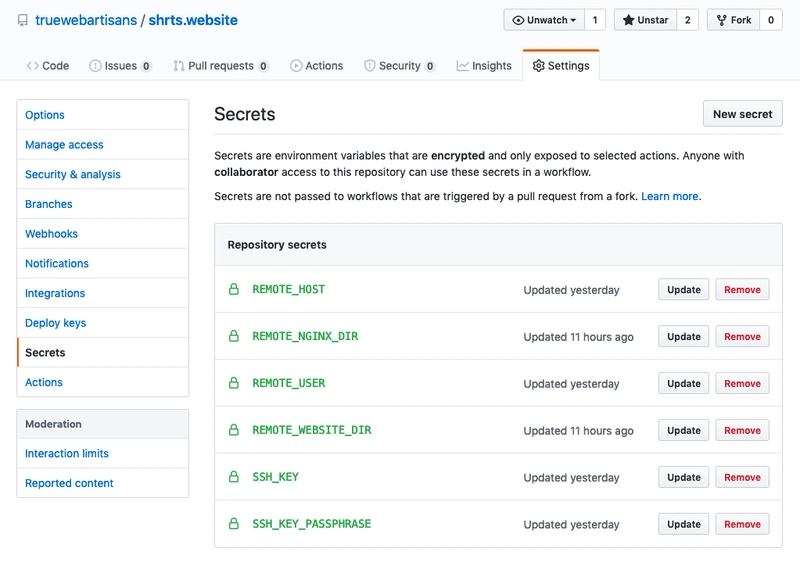The width and height of the screenshot is (800, 566).
Task: Update the REMOTE_NGINX_DIR secret
Action: click(684, 336)
